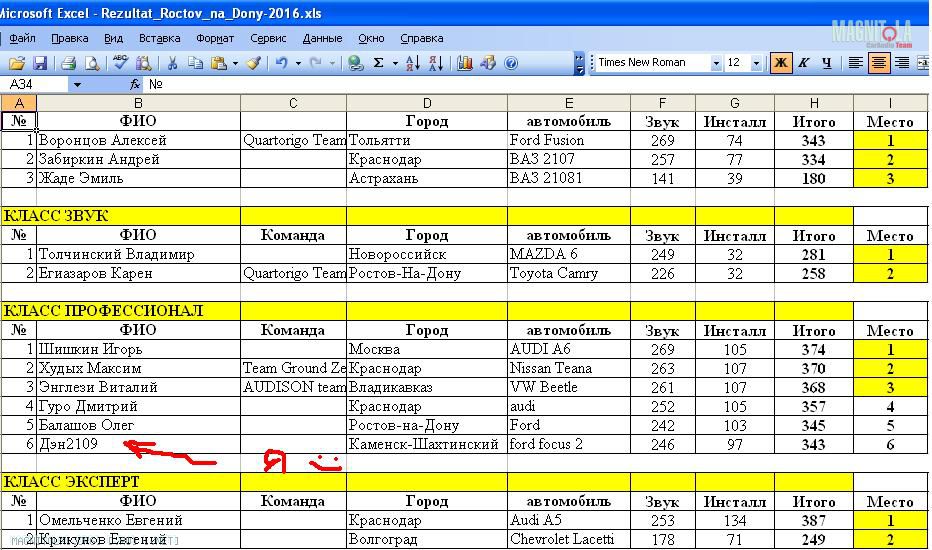Viewport: 932px width, 550px height.
Task: Select the Format Painter brush
Action: click(x=253, y=63)
